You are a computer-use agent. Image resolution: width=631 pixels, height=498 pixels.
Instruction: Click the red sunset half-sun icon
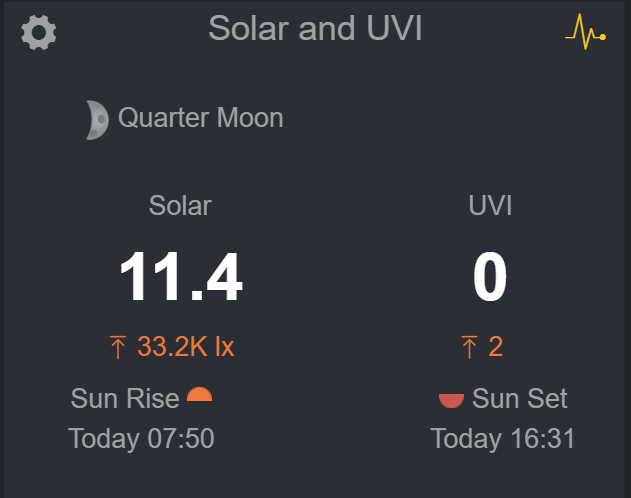[x=451, y=400]
